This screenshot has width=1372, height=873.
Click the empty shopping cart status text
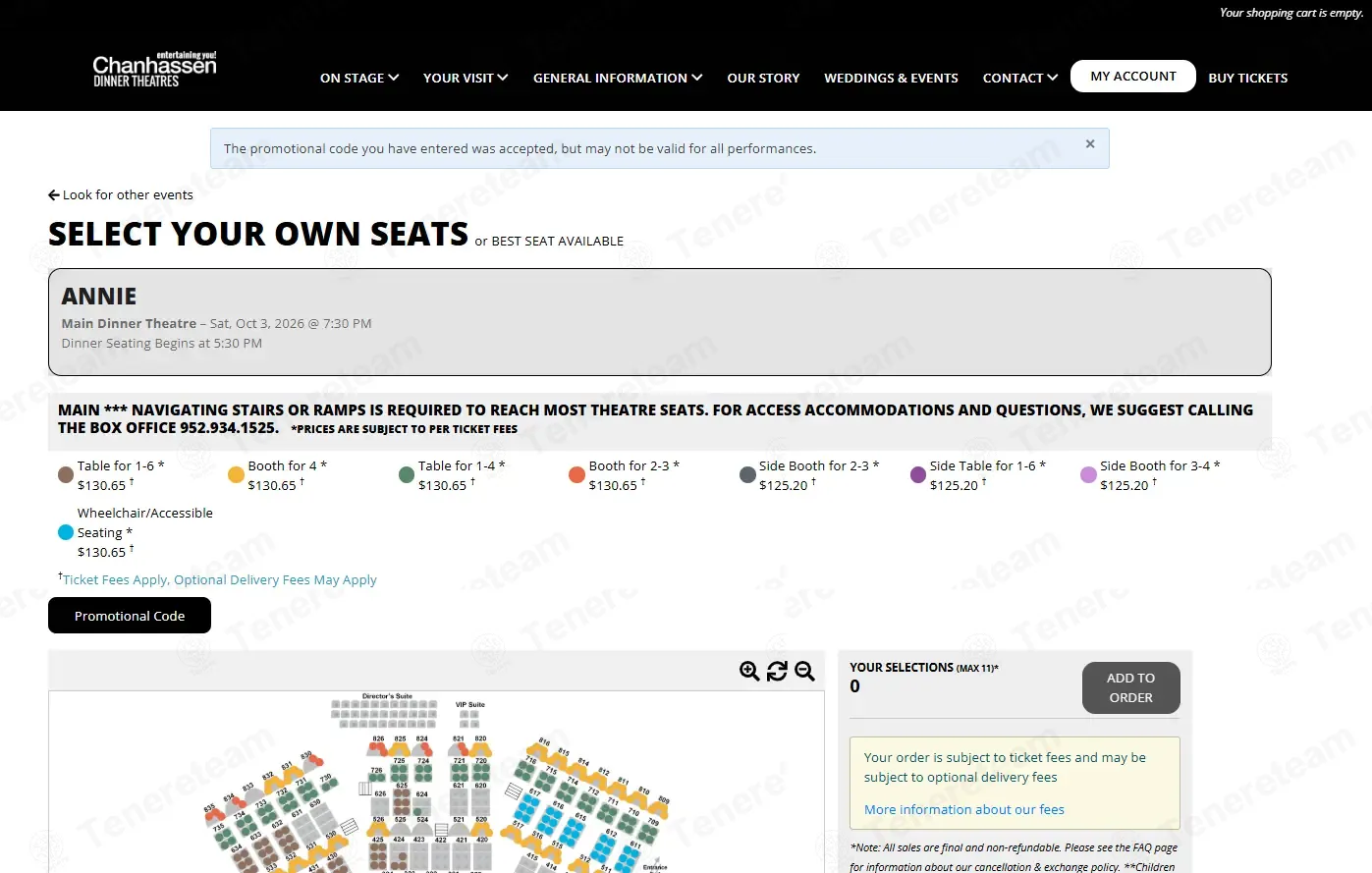1291,13
